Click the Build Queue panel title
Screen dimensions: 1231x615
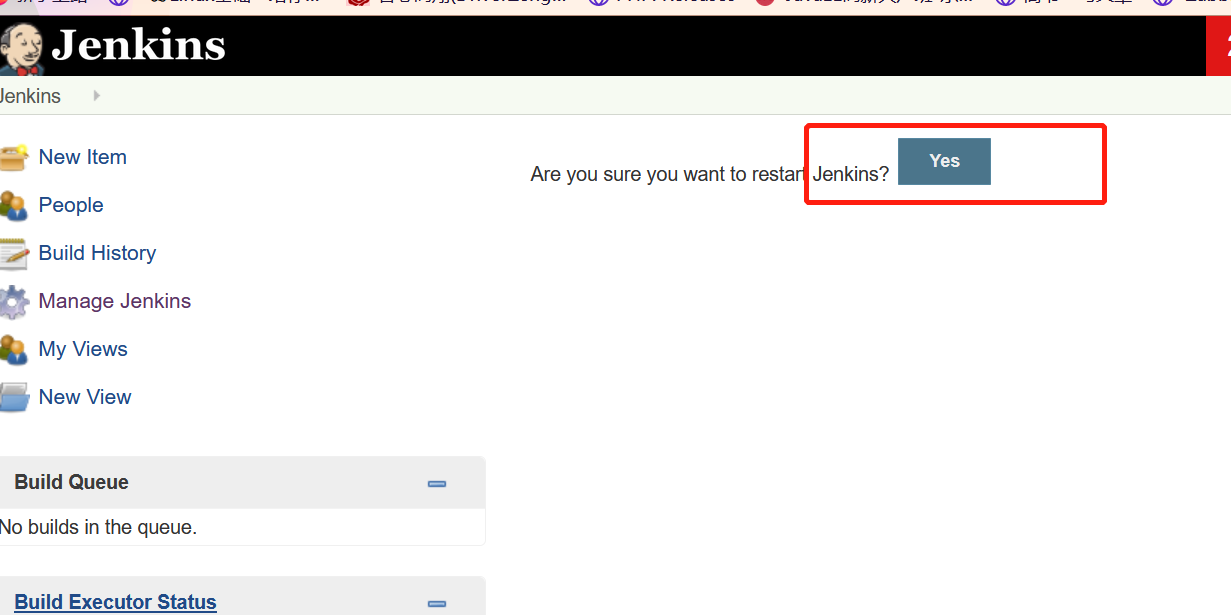click(71, 482)
